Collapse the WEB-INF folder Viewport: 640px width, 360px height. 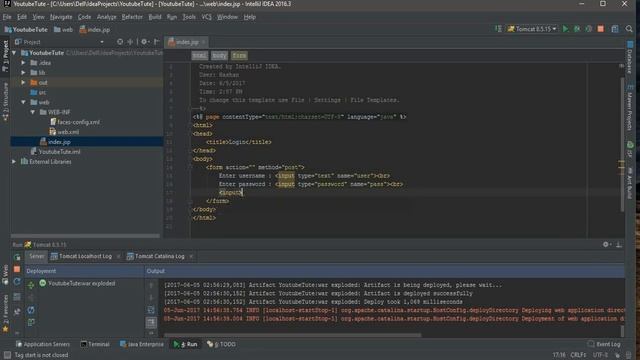[33, 112]
